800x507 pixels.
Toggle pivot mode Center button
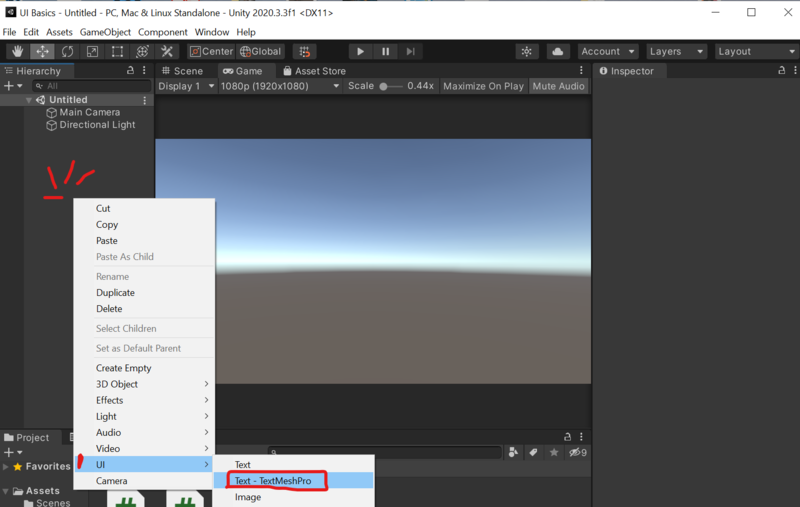coord(211,51)
